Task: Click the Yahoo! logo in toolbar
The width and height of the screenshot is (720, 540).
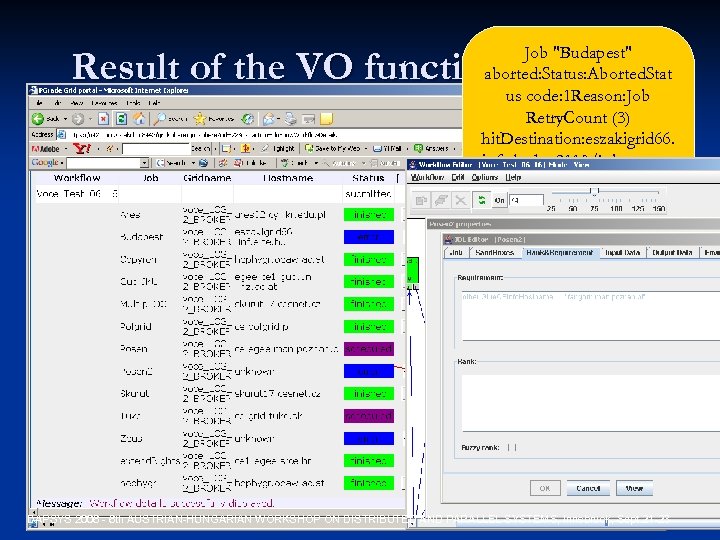Action: pyautogui.click(x=82, y=148)
